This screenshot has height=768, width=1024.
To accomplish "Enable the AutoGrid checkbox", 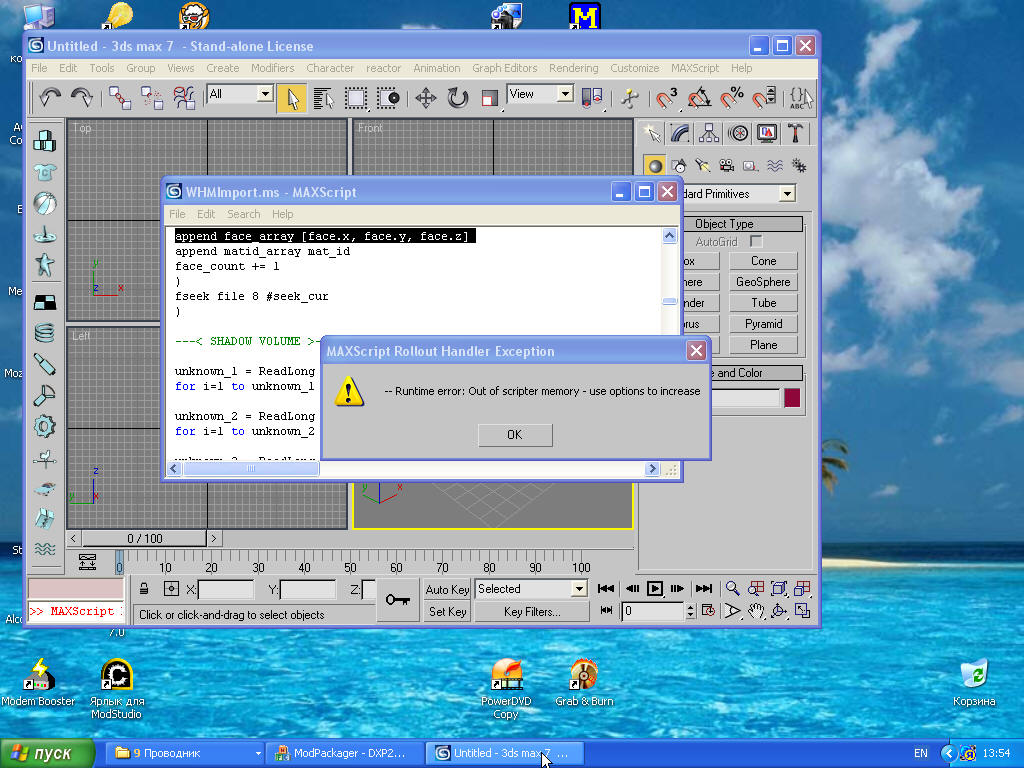I will click(x=756, y=242).
